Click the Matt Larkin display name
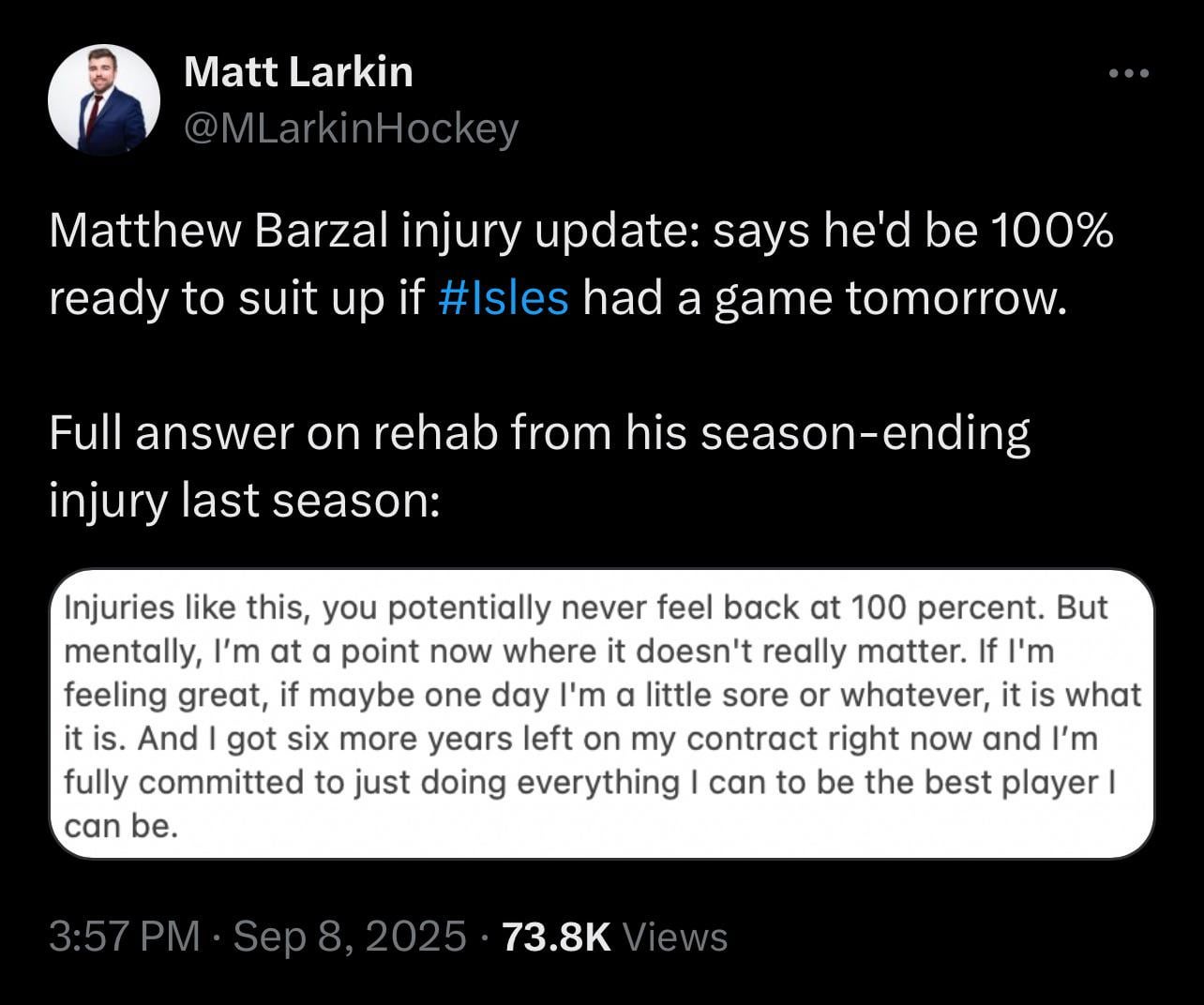The image size is (1204, 1005). [298, 71]
